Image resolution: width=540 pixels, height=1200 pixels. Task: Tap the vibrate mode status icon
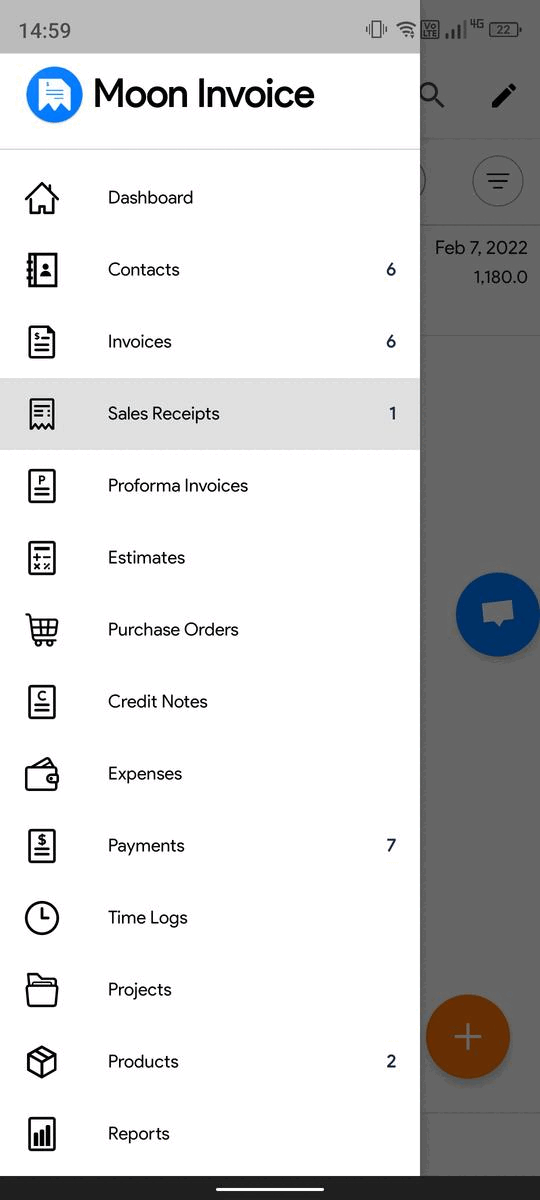point(377,30)
